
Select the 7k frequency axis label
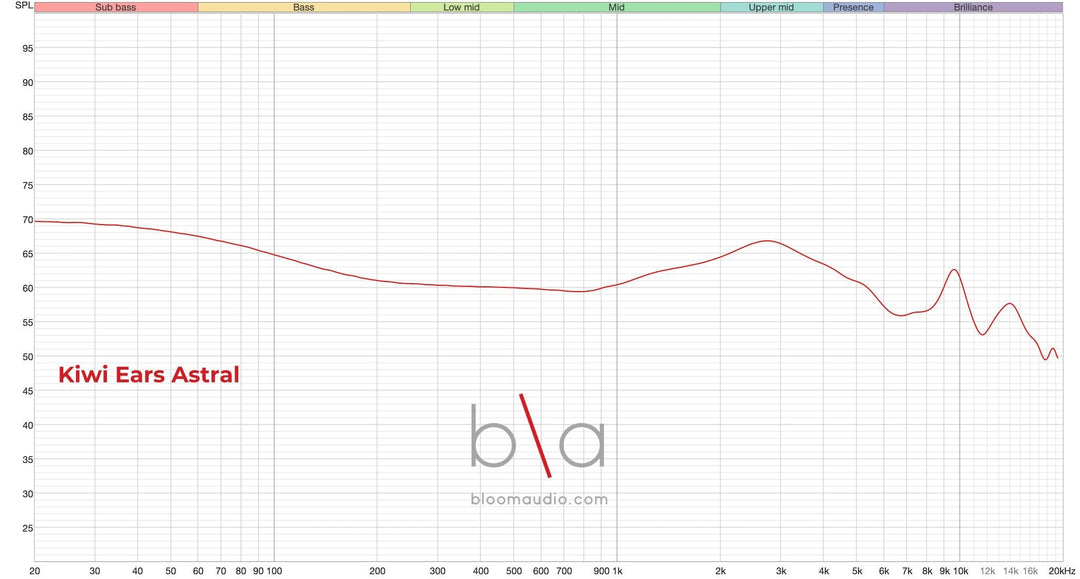907,571
